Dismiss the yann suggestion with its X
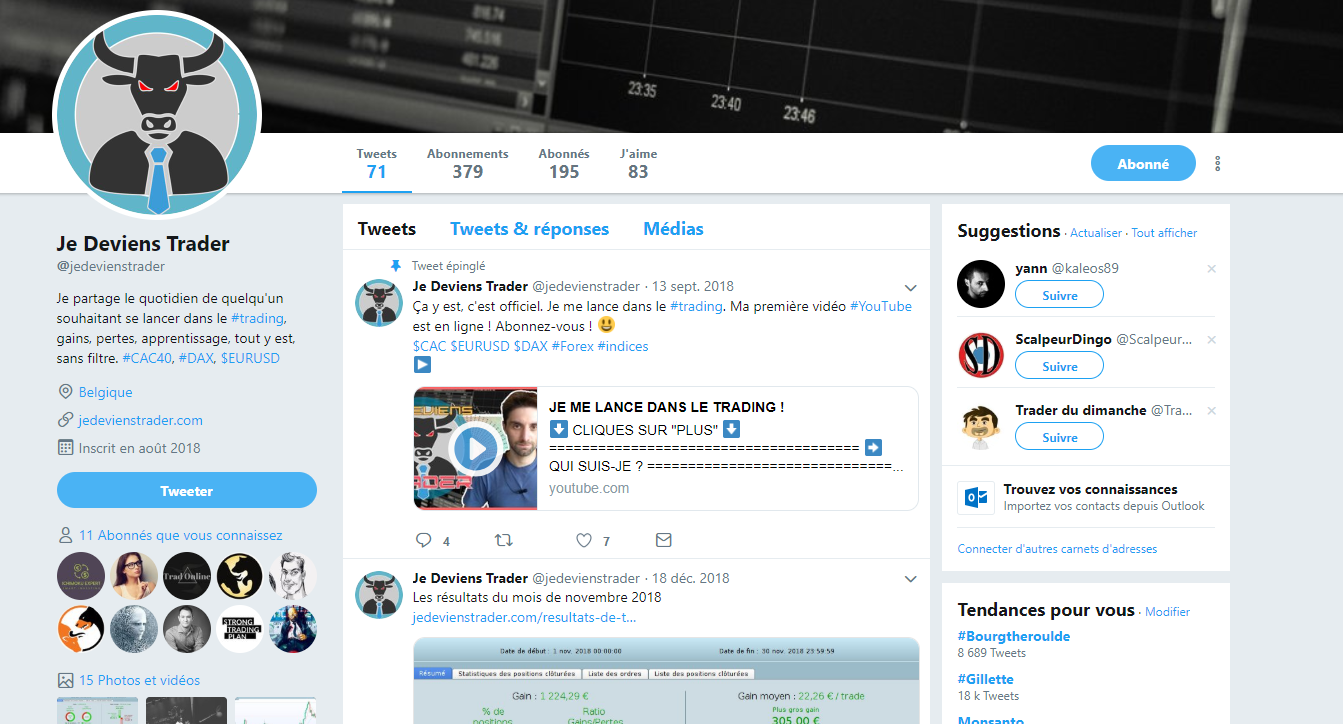Viewport: 1343px width, 724px height. (x=1211, y=269)
